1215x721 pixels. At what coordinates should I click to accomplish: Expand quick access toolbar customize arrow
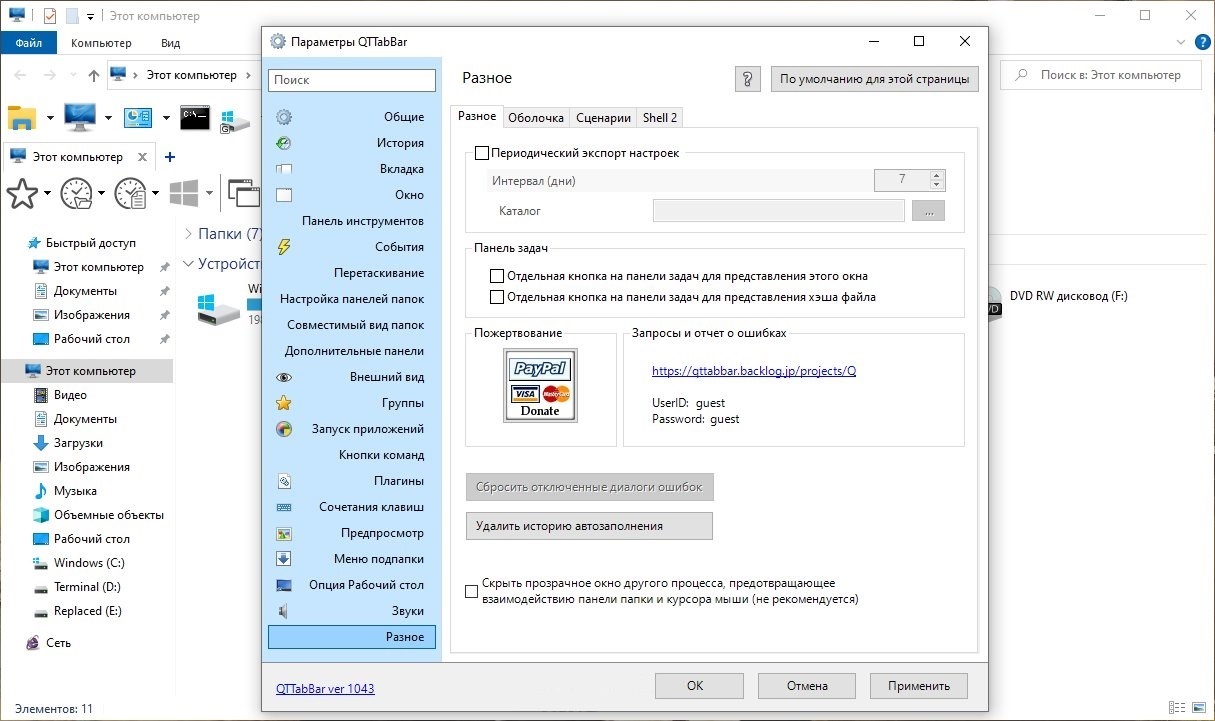90,17
